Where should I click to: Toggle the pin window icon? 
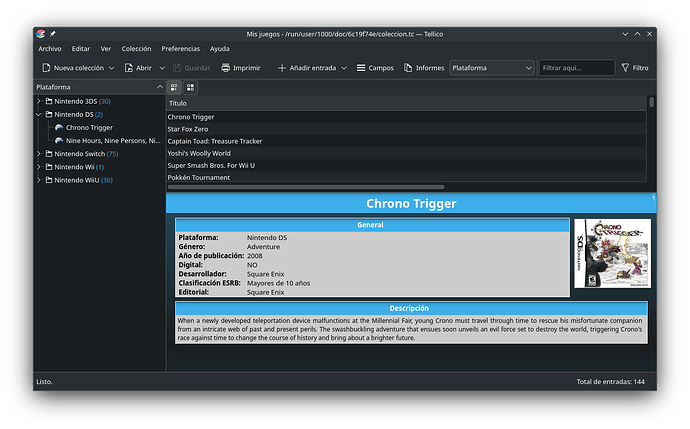(52, 34)
